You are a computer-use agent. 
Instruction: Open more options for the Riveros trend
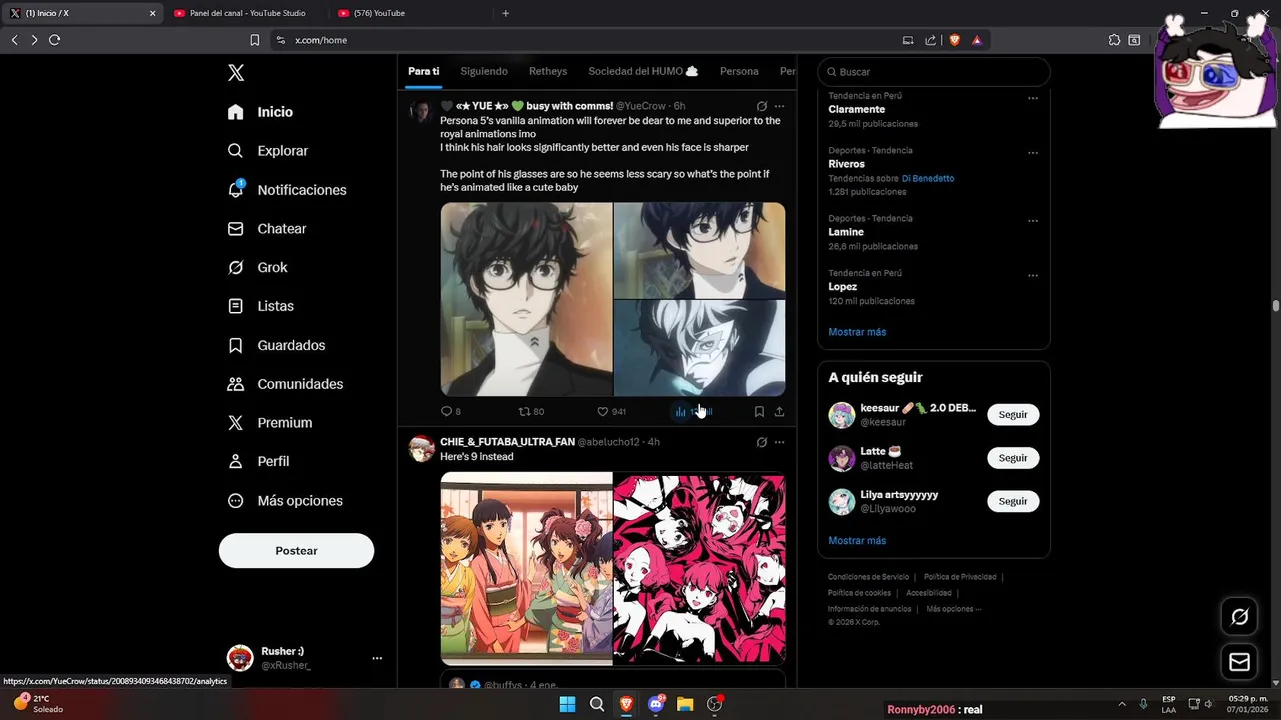click(1033, 153)
